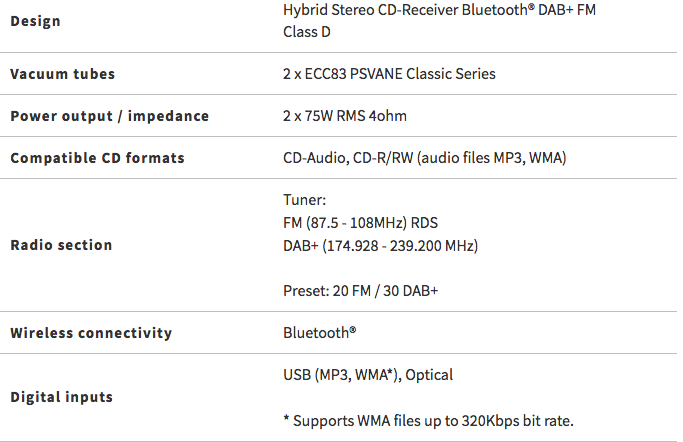Select the USB (MP3, WMA*), Optical value
The width and height of the screenshot is (683, 442).
pyautogui.click(x=368, y=375)
